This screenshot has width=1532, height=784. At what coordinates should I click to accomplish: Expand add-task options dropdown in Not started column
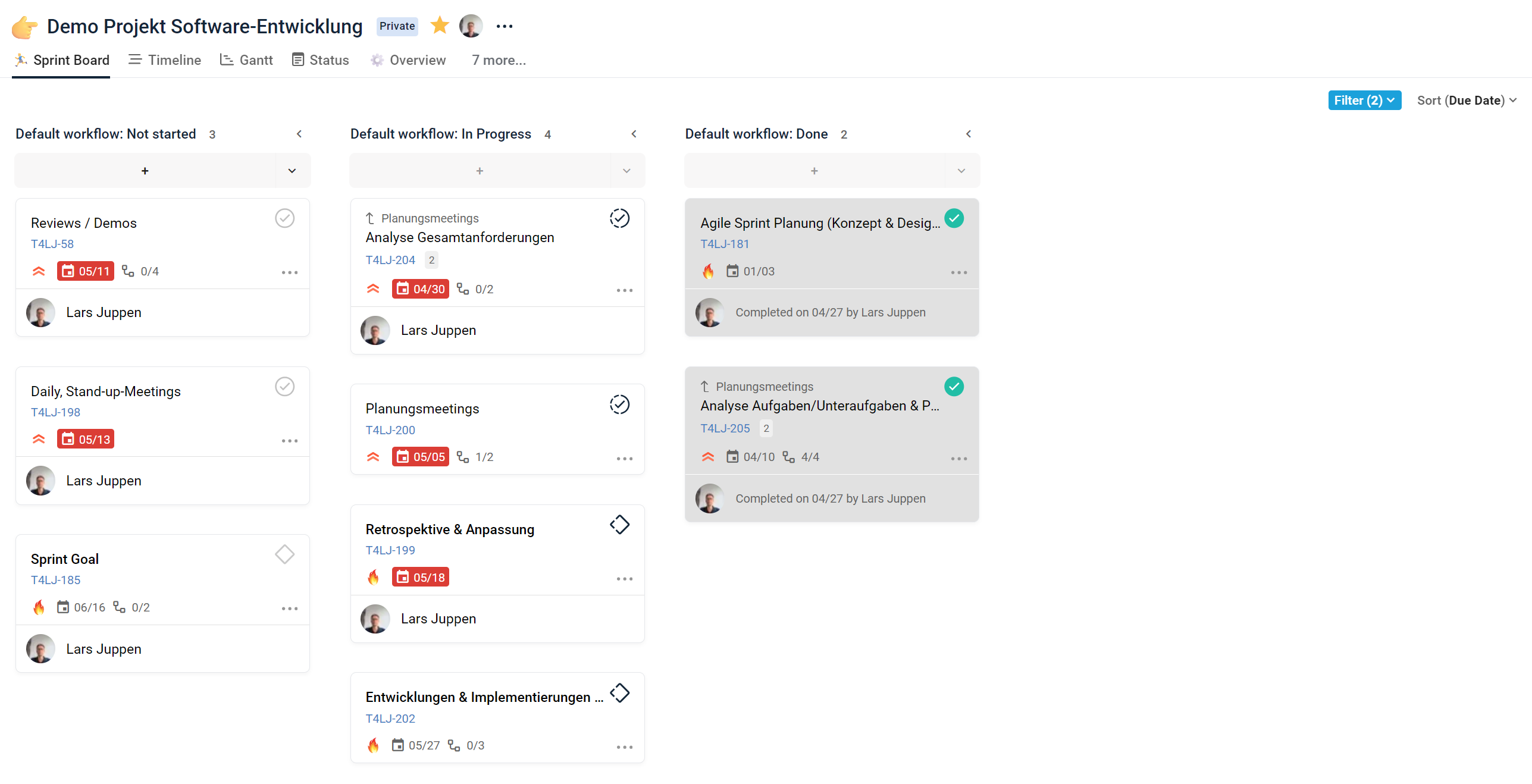[292, 171]
